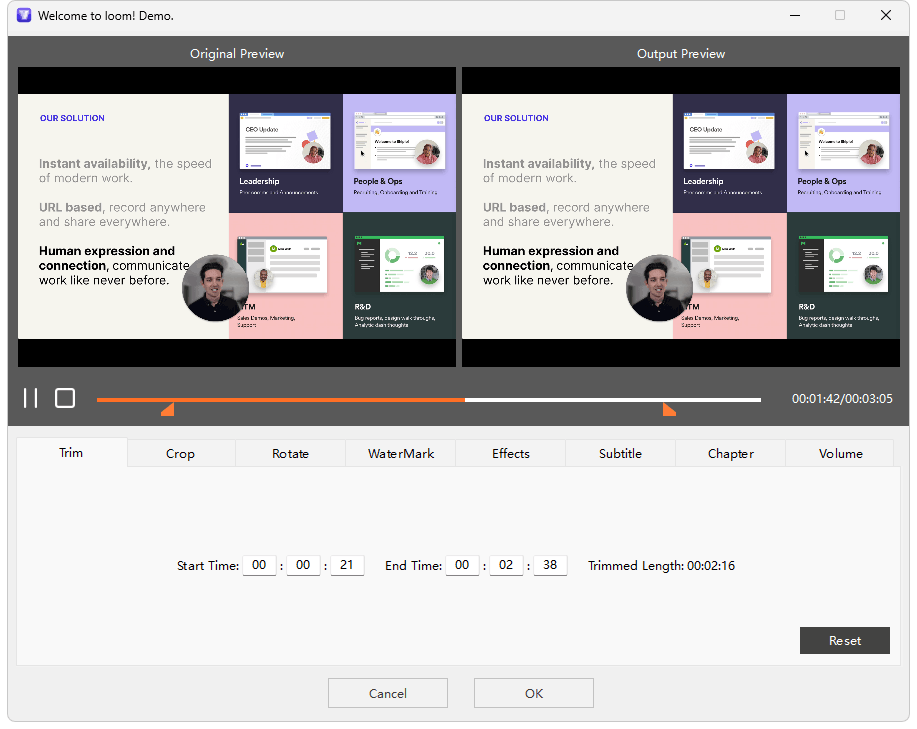Screen dimensions: 917x729
Task: Reset the trim settings
Action: 844,641
